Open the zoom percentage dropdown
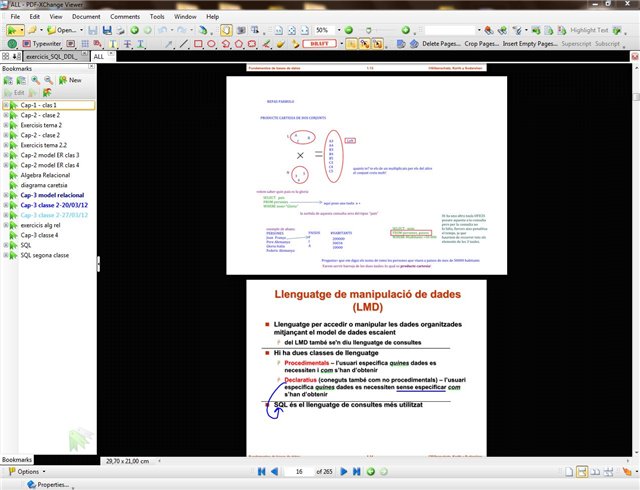This screenshot has height=490, width=640. (338, 30)
